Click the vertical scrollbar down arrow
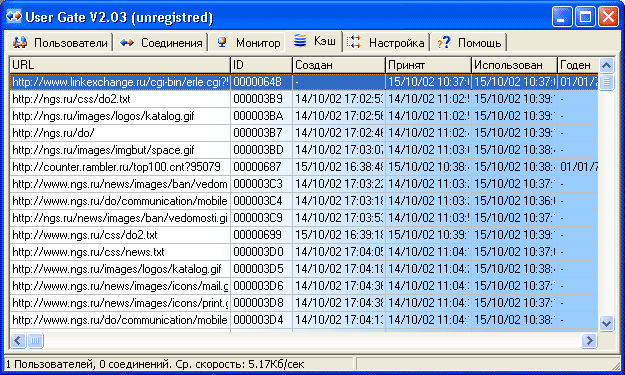The width and height of the screenshot is (625, 375). point(606,323)
